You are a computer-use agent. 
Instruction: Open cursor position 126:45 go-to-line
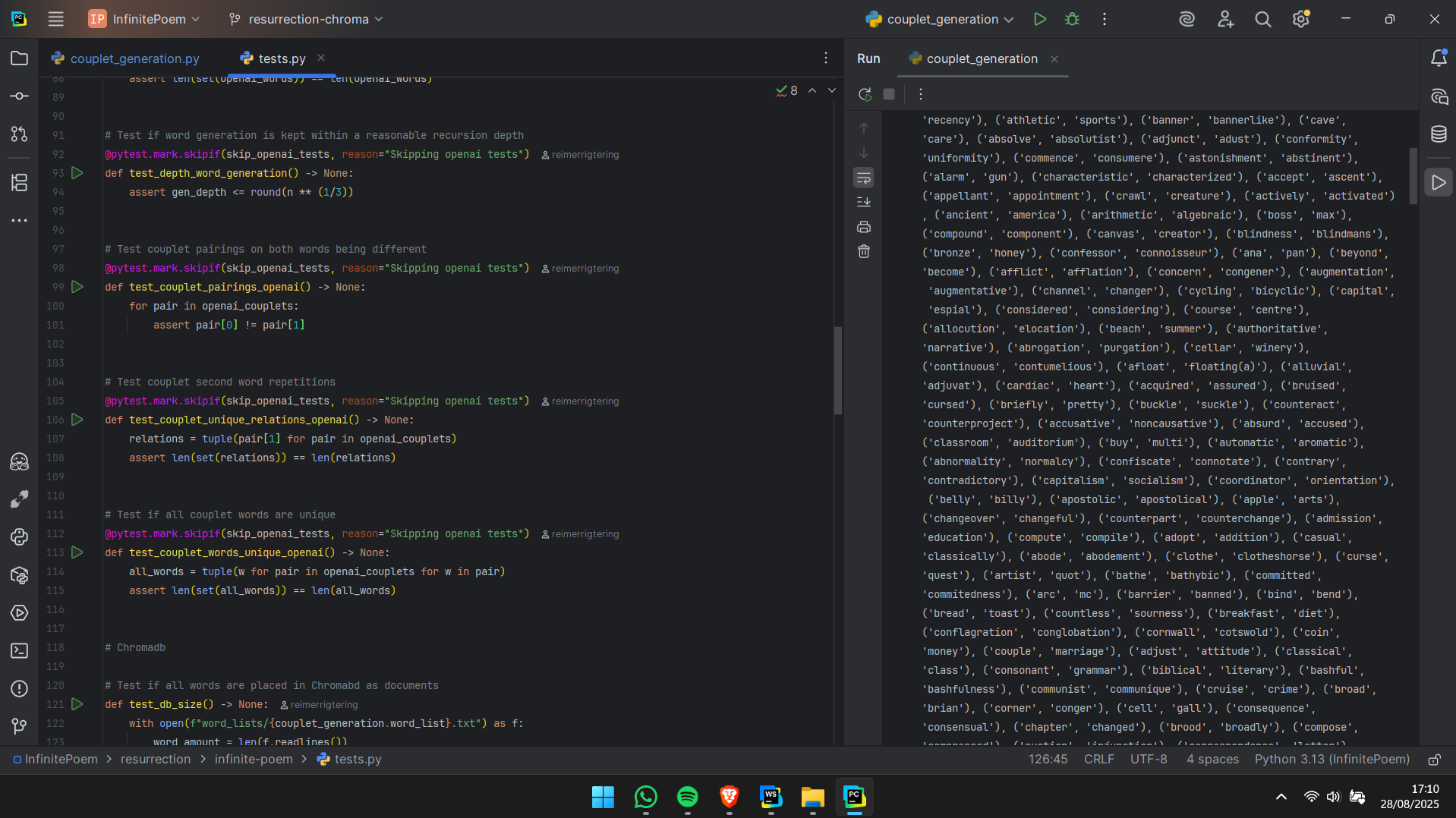pyautogui.click(x=1048, y=760)
